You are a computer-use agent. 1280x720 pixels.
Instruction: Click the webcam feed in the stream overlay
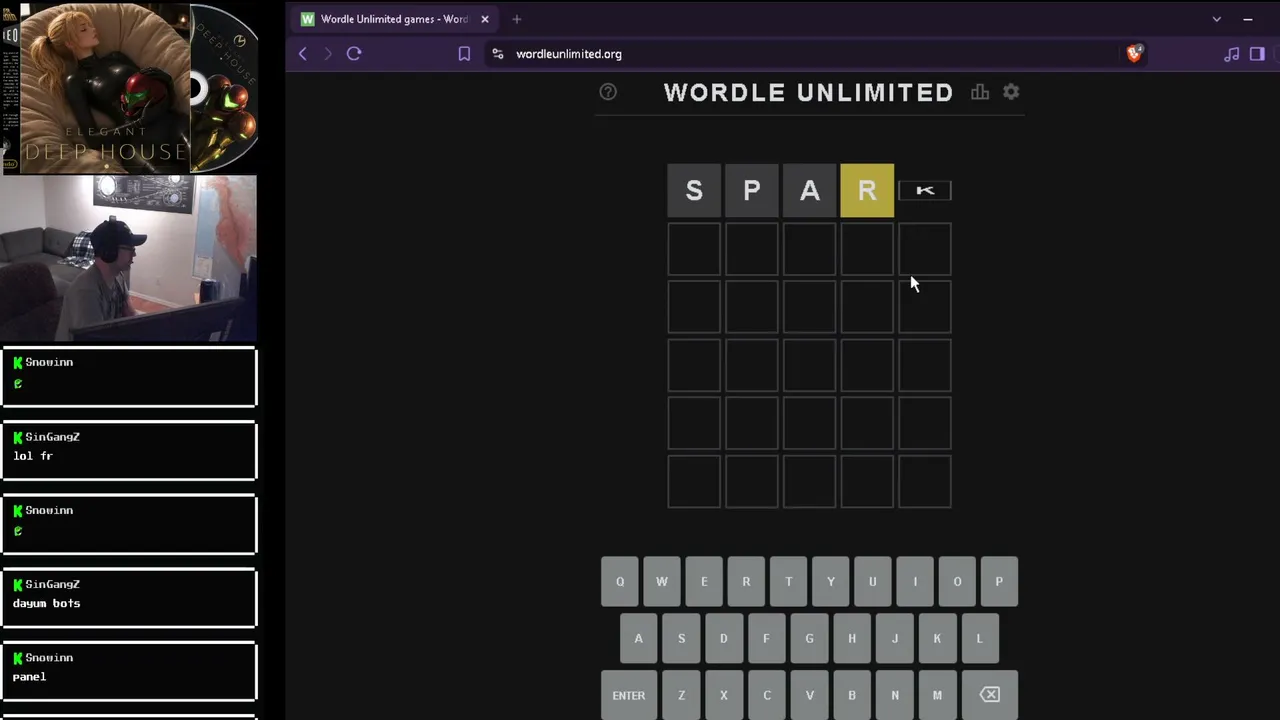coord(129,259)
